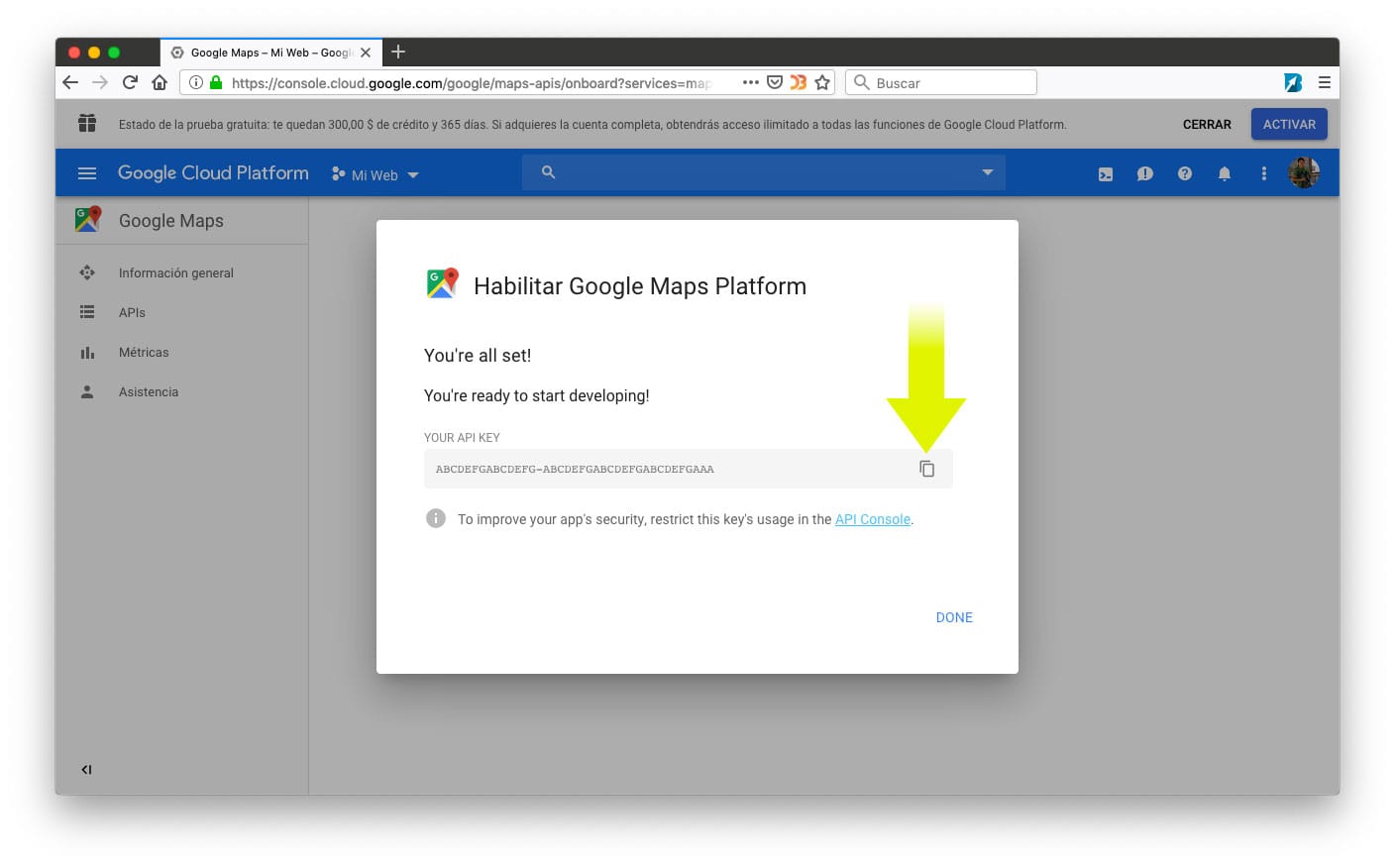Collapse the sidebar with bottom arrow
This screenshot has height=868, width=1395.
[86, 770]
